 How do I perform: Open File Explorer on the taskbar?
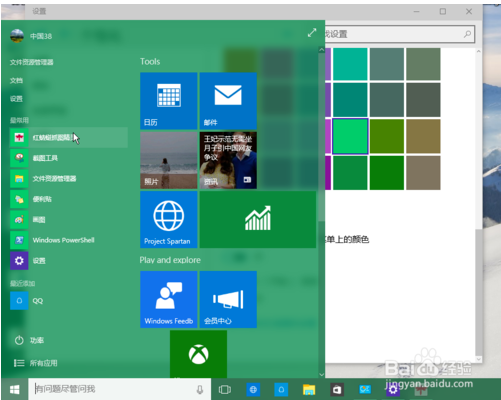[x=309, y=389]
